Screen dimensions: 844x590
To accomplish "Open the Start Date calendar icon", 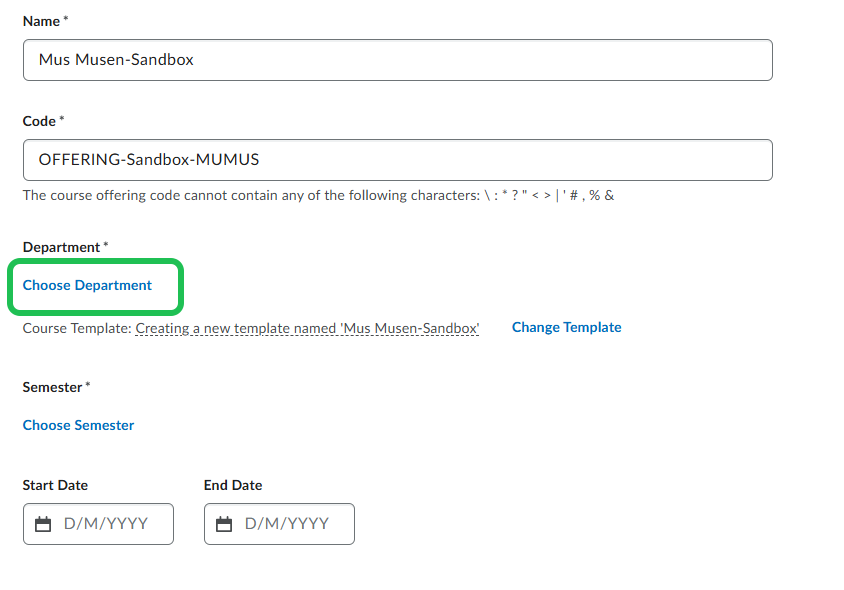I will (x=43, y=524).
